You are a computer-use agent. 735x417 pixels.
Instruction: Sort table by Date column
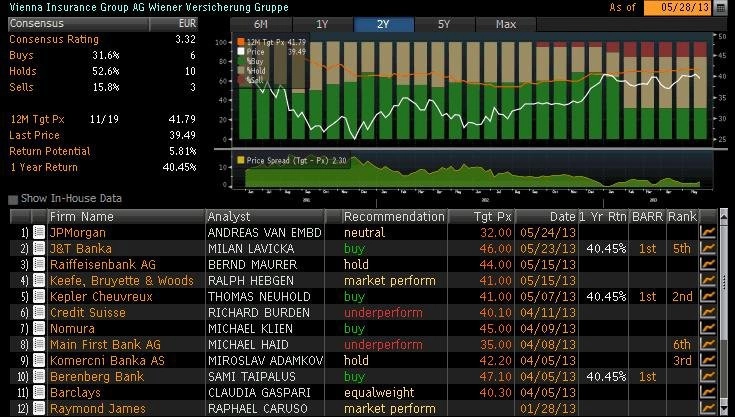coord(547,216)
